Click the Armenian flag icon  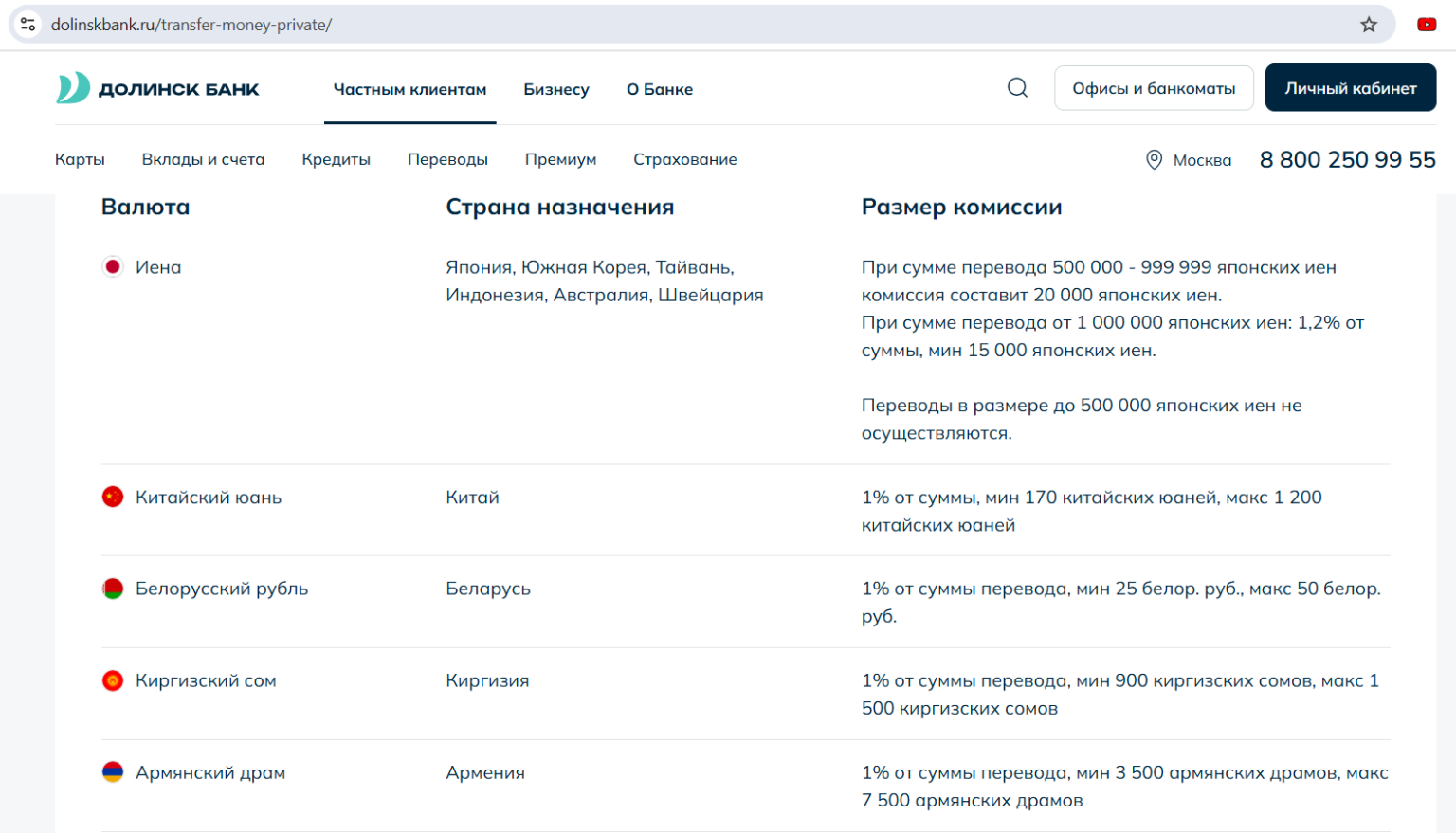click(x=113, y=772)
